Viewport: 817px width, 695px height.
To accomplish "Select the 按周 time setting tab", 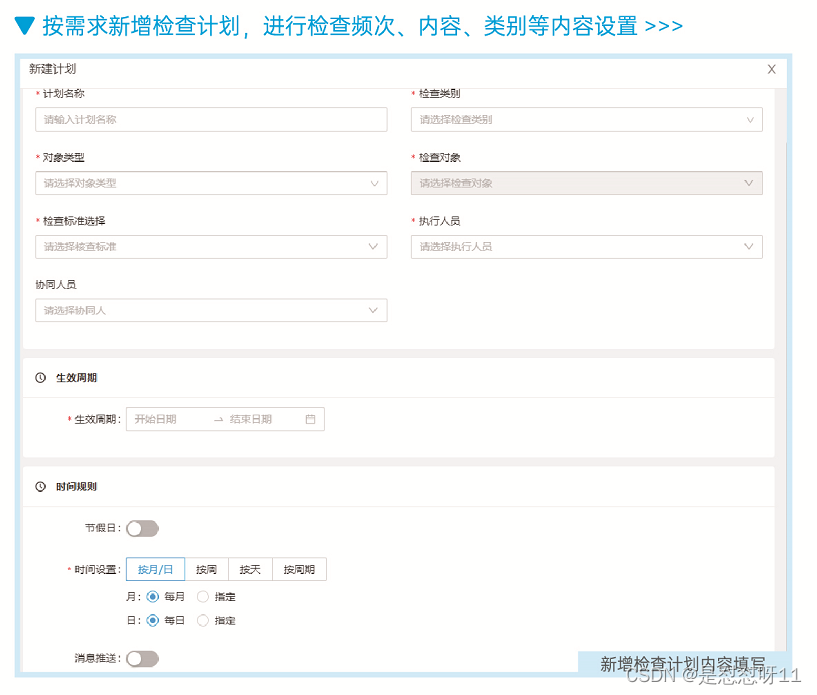I will (x=206, y=569).
